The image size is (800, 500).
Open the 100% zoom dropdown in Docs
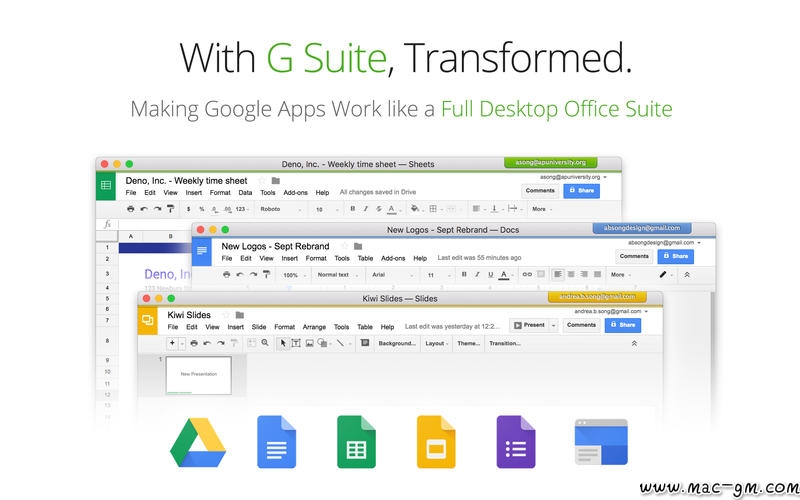295,275
